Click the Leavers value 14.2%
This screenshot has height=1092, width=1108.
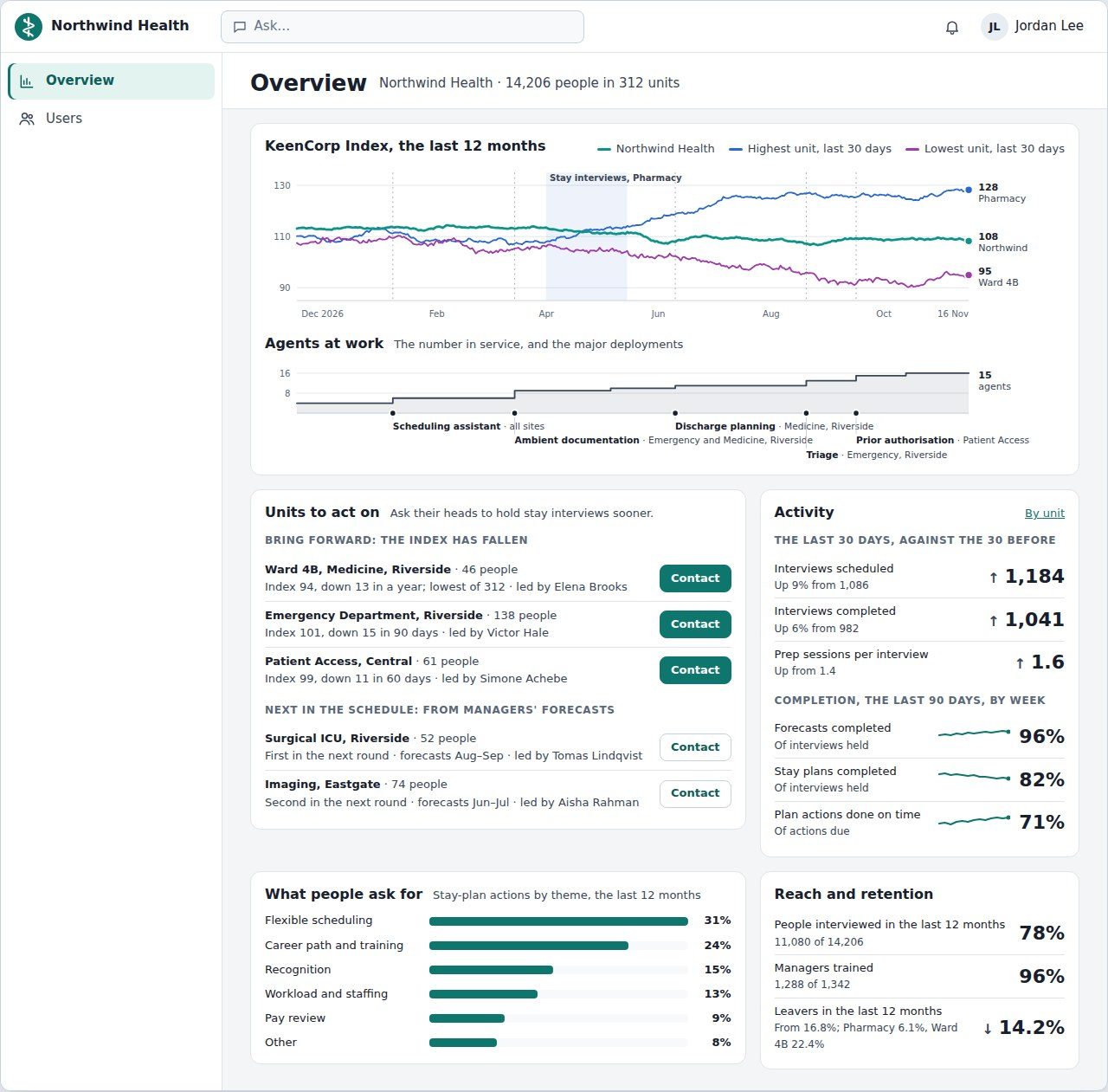[x=1032, y=1028]
